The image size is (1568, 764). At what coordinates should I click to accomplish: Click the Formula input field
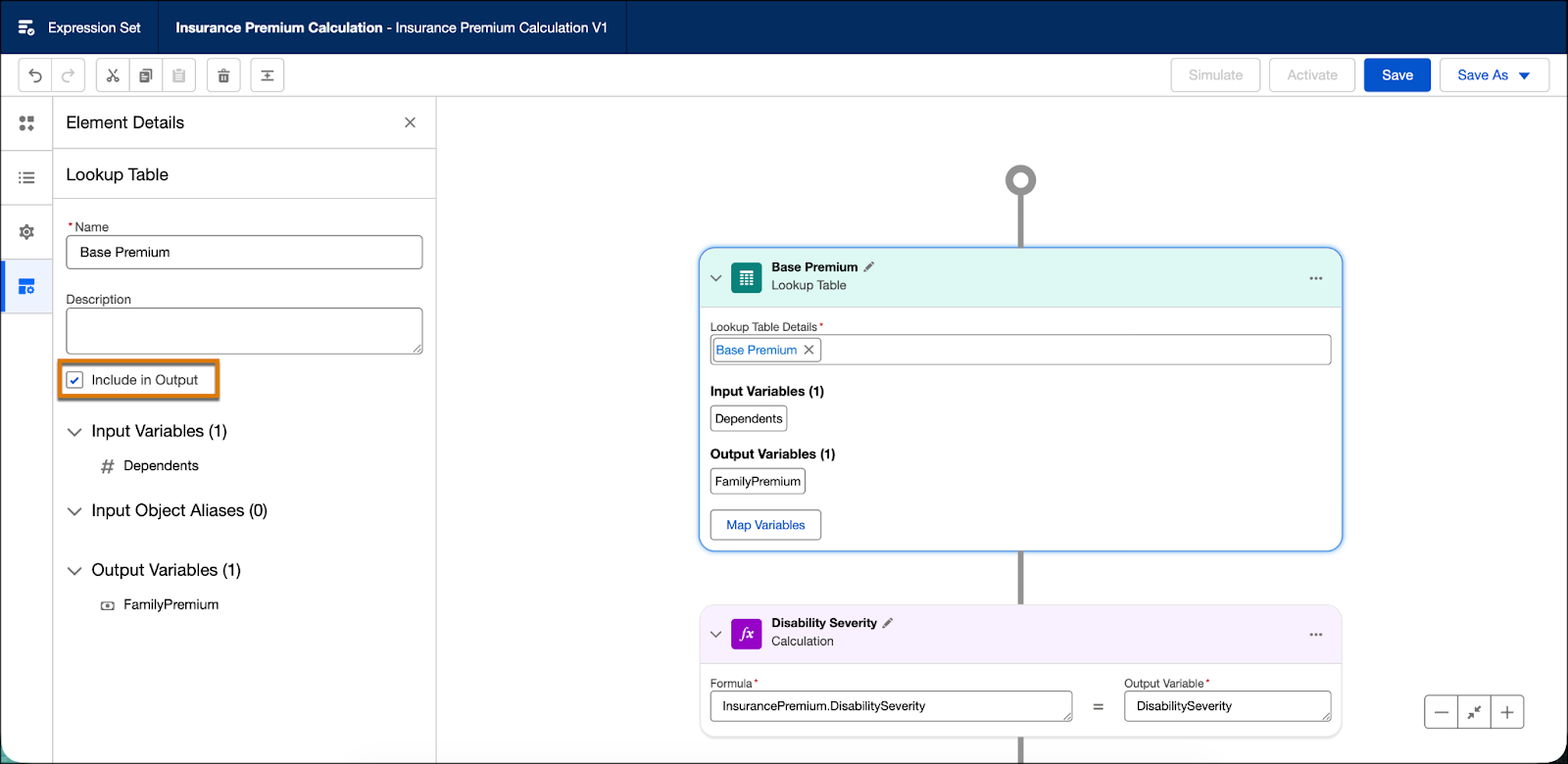(x=891, y=706)
